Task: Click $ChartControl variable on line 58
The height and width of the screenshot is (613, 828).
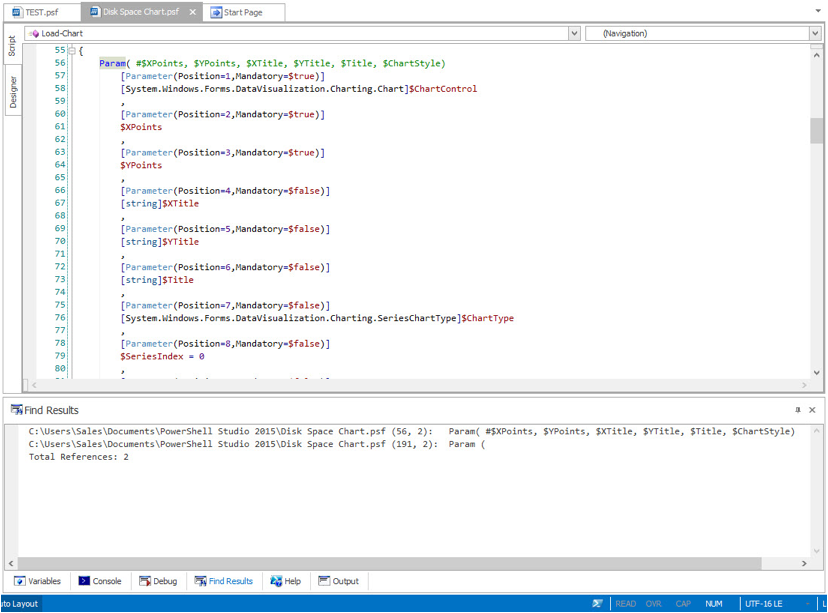Action: coord(443,89)
